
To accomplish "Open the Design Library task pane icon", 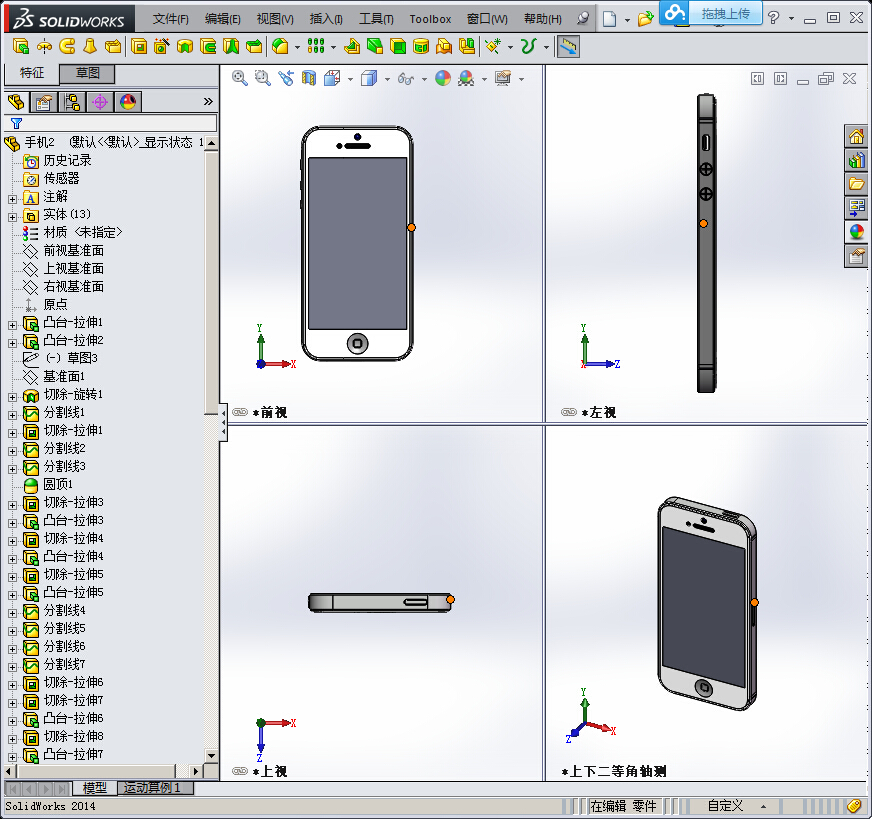I will 856,161.
